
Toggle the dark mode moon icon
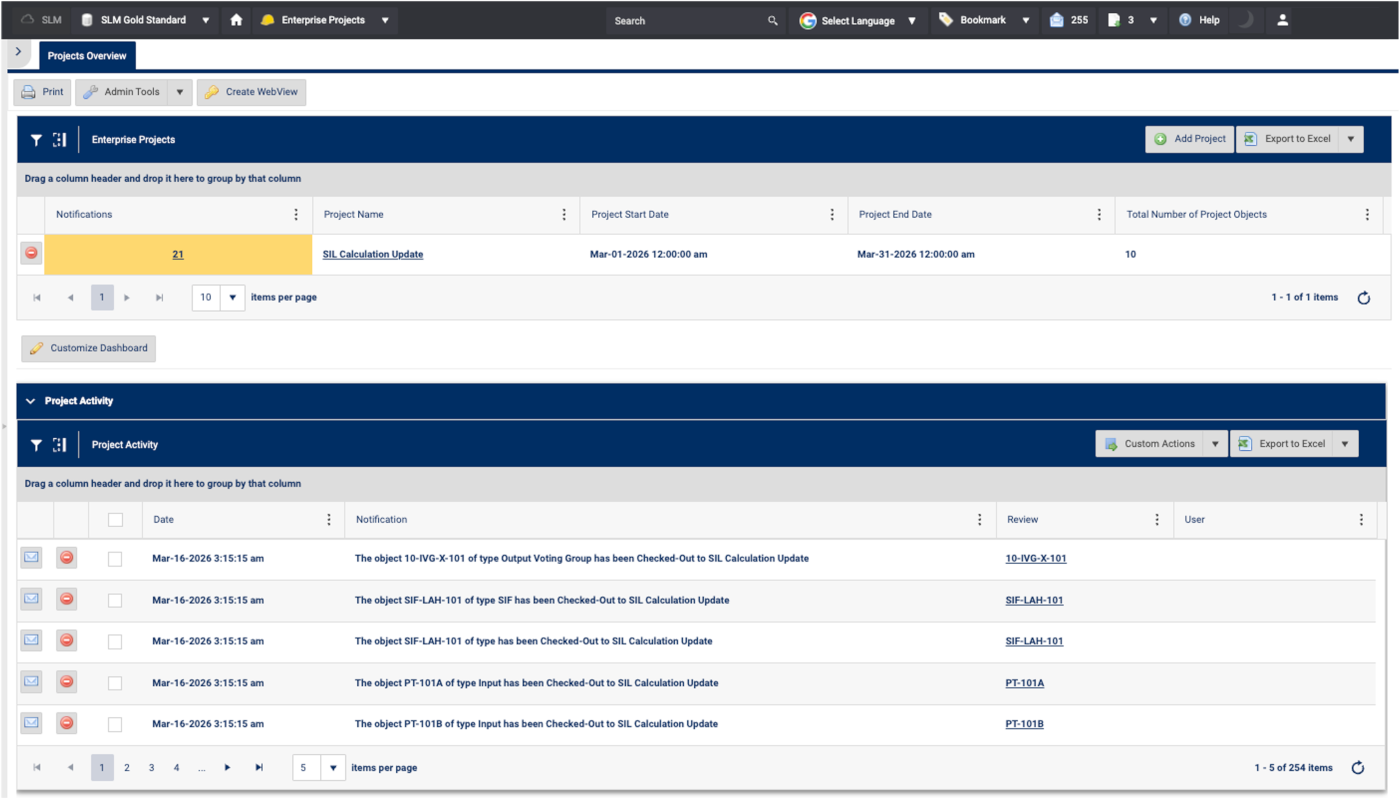[x=1245, y=20]
